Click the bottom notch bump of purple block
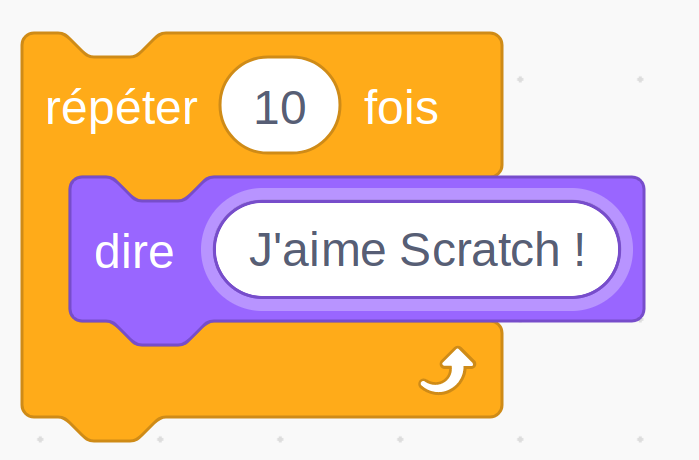699x460 pixels. pos(159,334)
